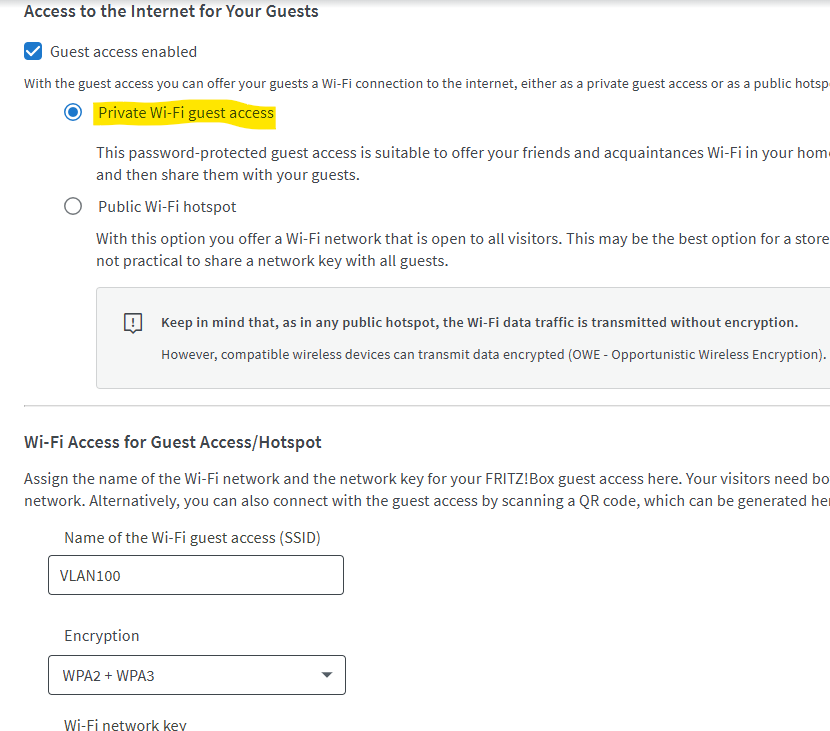The width and height of the screenshot is (830, 731).
Task: Click the Public Wi-Fi hotspot label text
Action: [167, 207]
